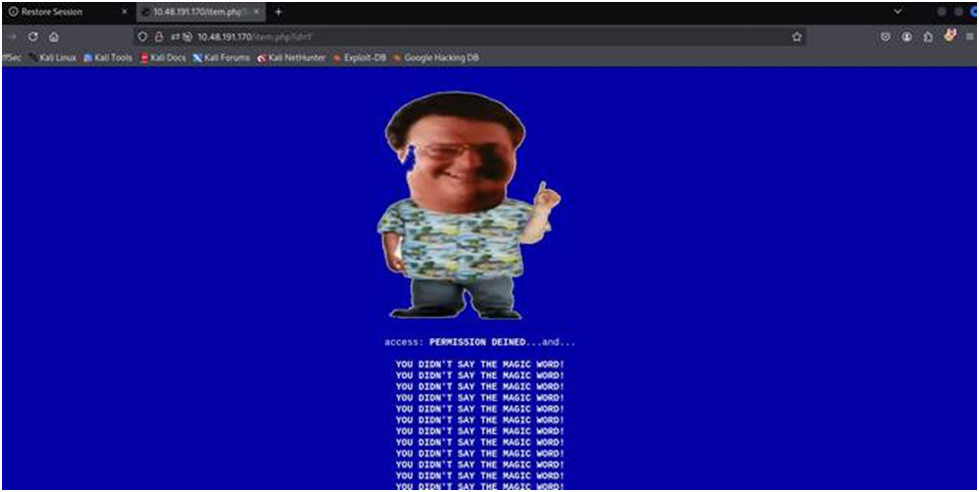Close the 10.48.191.170/item.php tab
The height and width of the screenshot is (492, 979).
point(258,12)
